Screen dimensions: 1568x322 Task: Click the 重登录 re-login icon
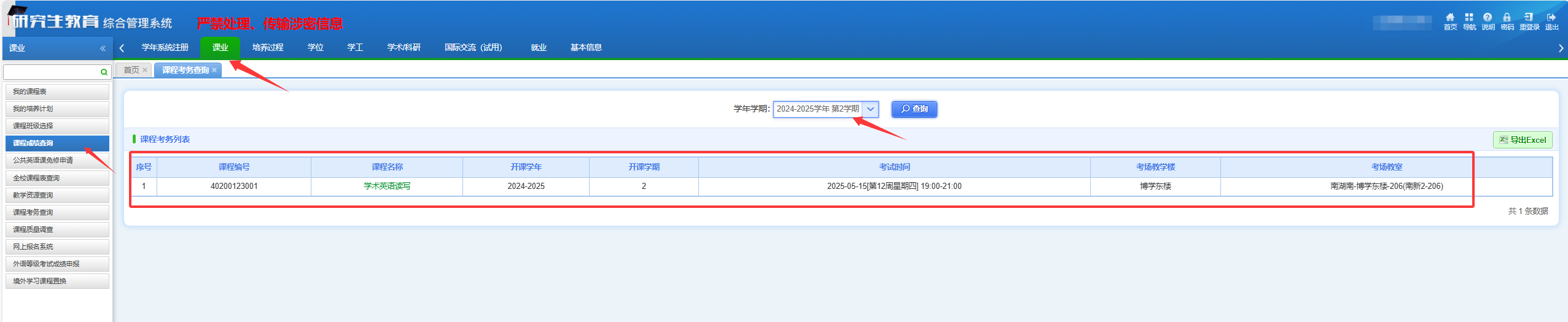coord(1529,18)
